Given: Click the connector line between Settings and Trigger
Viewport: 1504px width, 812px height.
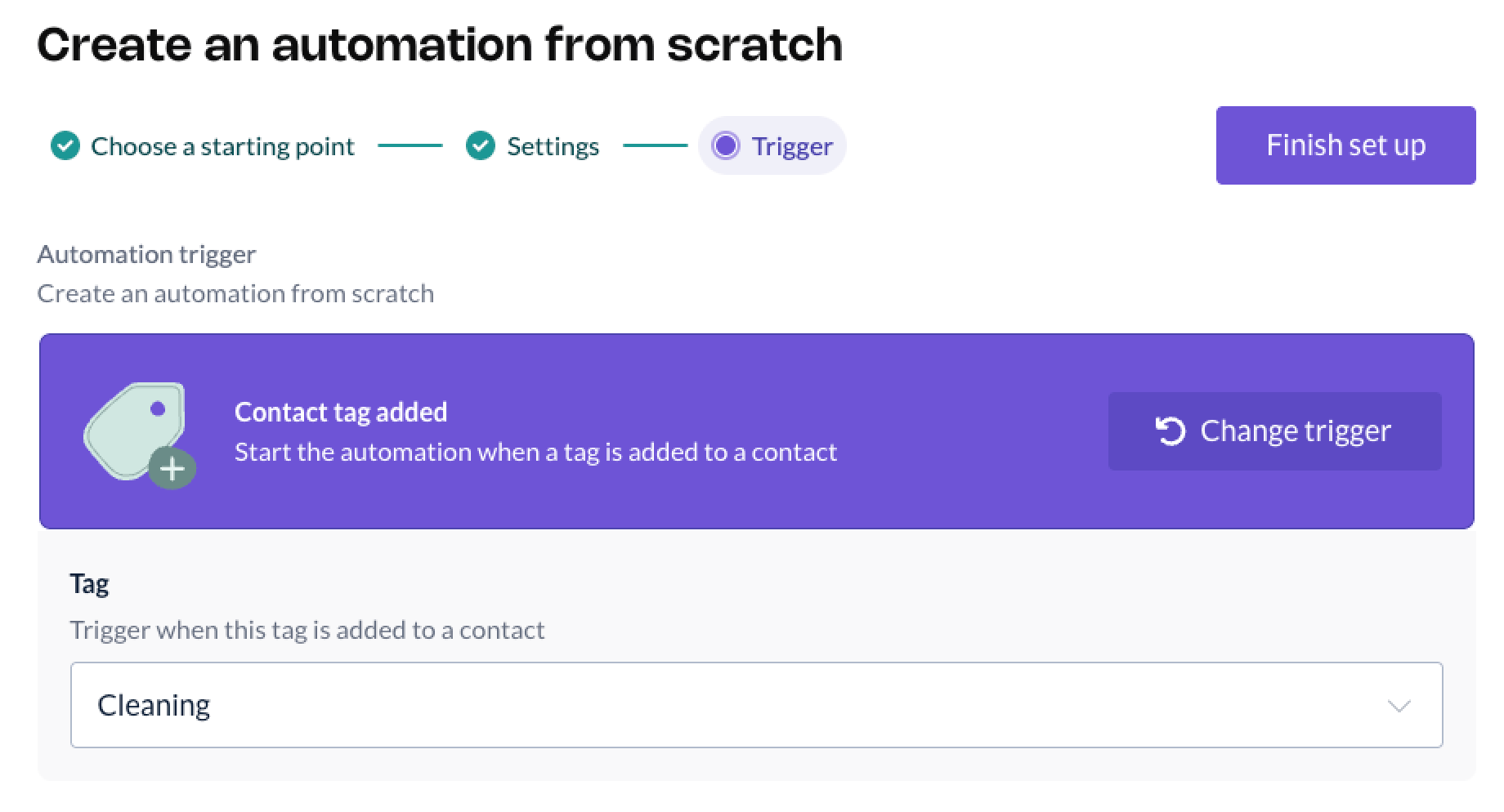Looking at the screenshot, I should coord(655,146).
